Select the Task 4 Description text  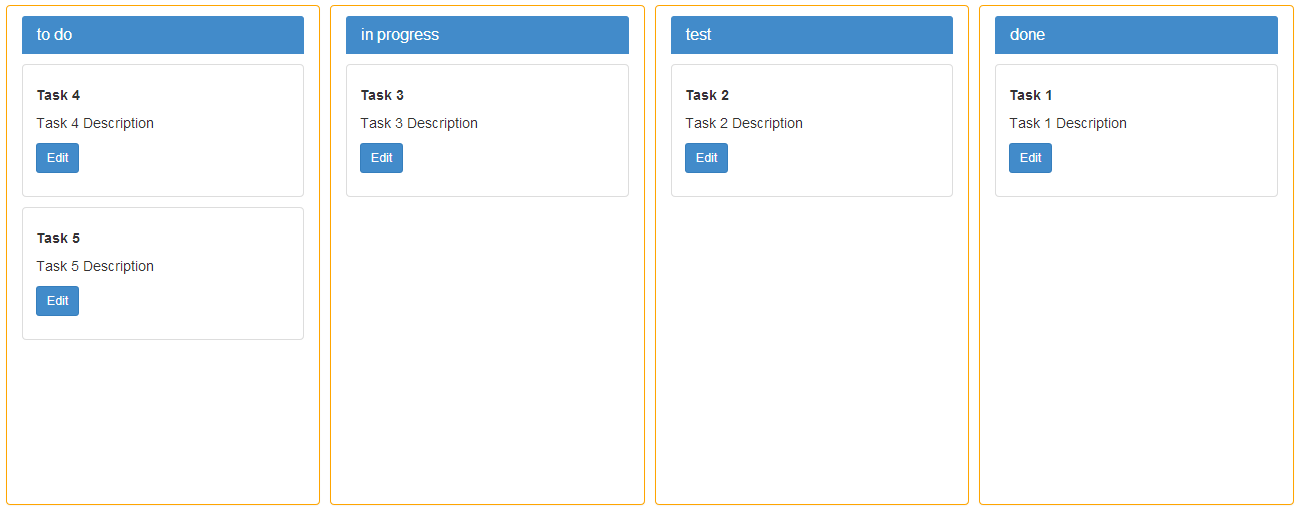pyautogui.click(x=95, y=123)
